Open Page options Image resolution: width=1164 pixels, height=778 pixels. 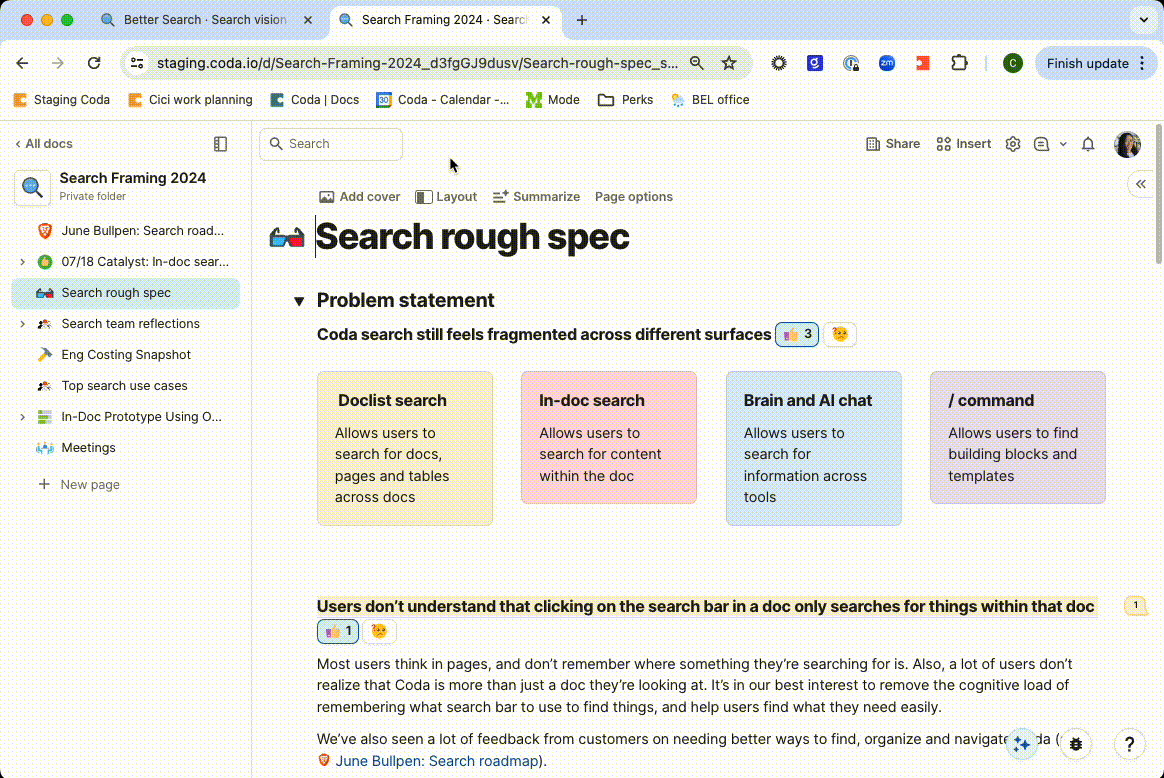click(x=633, y=197)
